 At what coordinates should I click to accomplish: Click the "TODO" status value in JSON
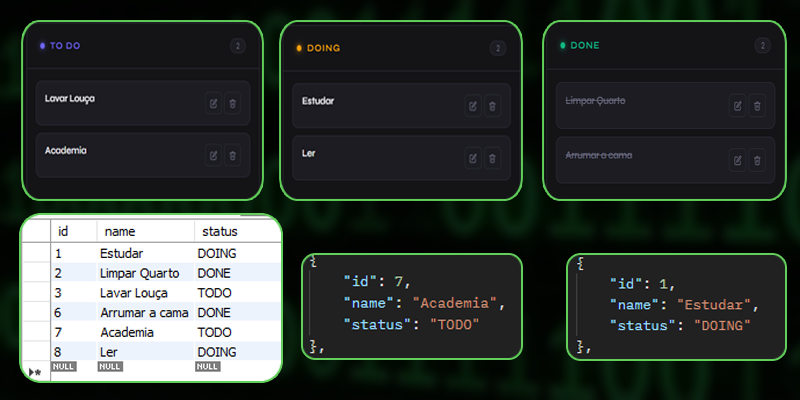(x=455, y=324)
